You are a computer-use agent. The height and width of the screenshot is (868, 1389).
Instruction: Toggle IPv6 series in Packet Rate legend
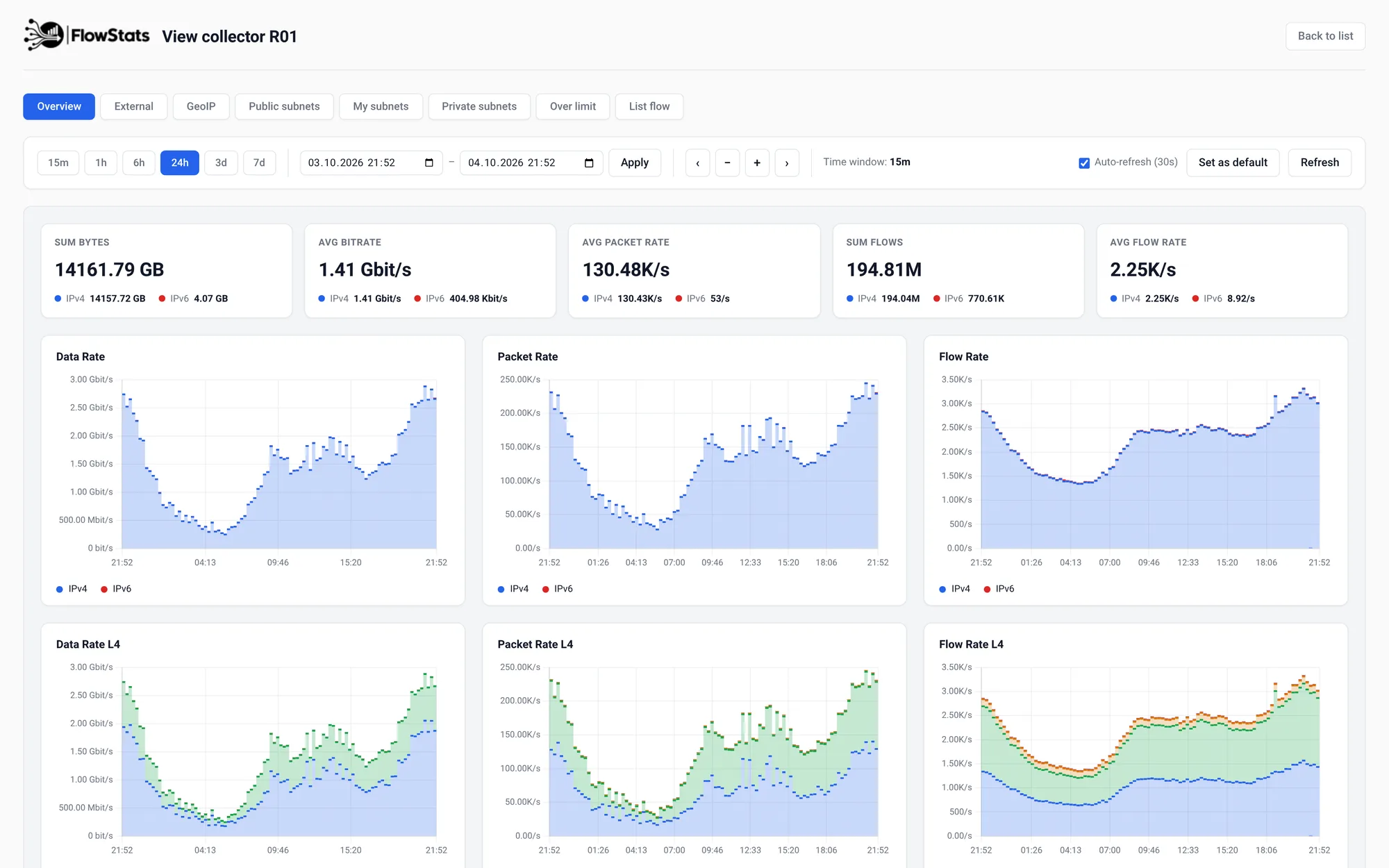pyautogui.click(x=558, y=589)
